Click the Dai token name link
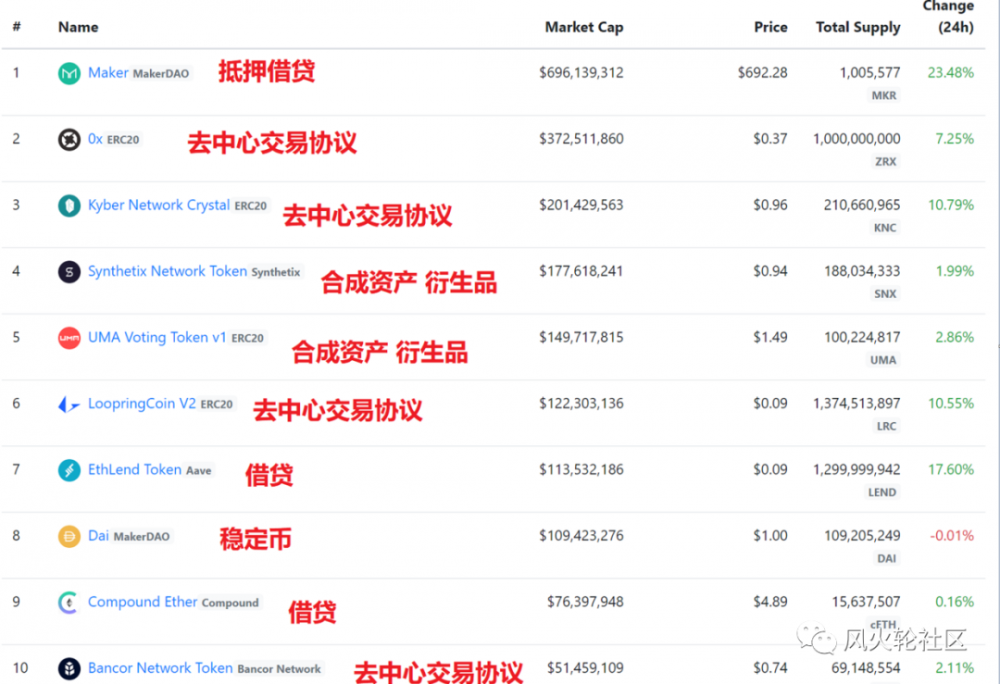1000x684 pixels. point(100,536)
